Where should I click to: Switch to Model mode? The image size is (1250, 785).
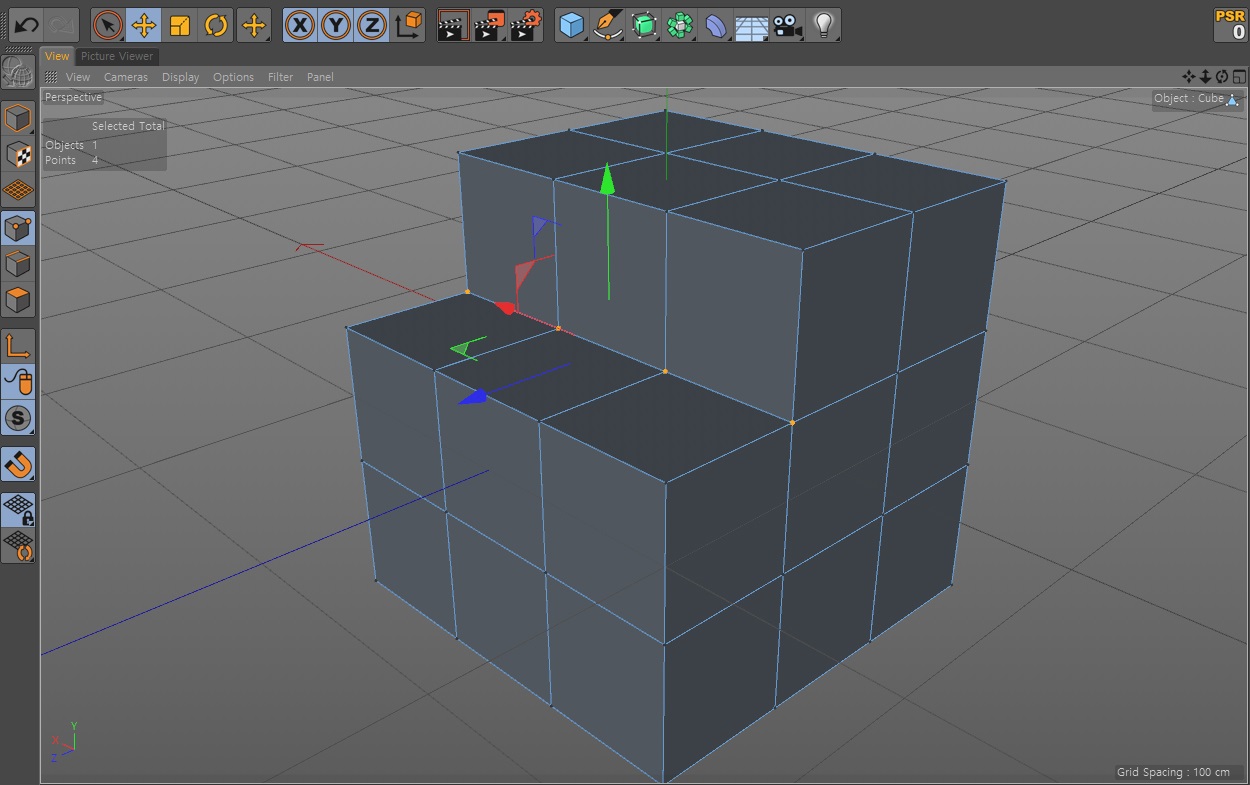click(x=18, y=119)
